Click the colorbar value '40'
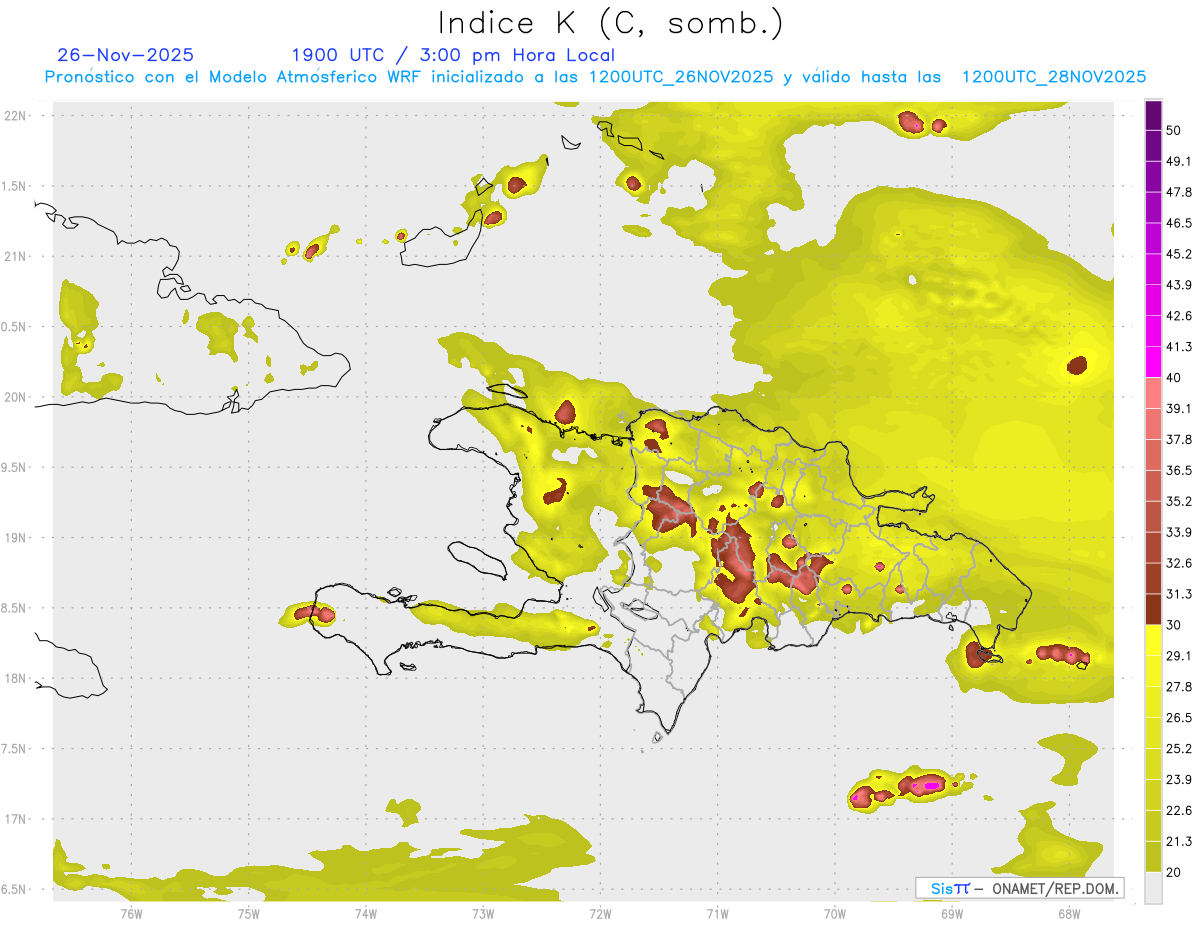The image size is (1200, 927). (1175, 378)
